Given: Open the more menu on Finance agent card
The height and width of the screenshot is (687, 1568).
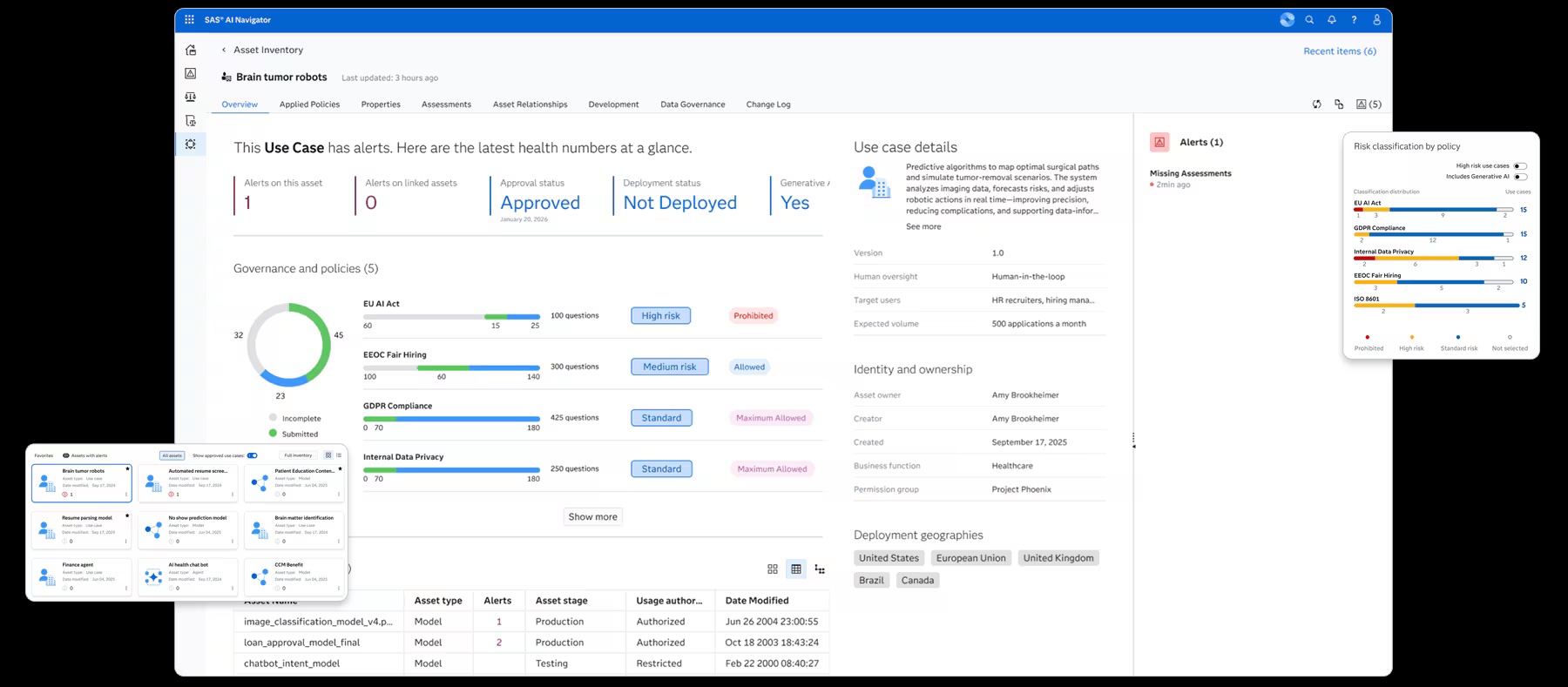Looking at the screenshot, I should click(x=126, y=589).
